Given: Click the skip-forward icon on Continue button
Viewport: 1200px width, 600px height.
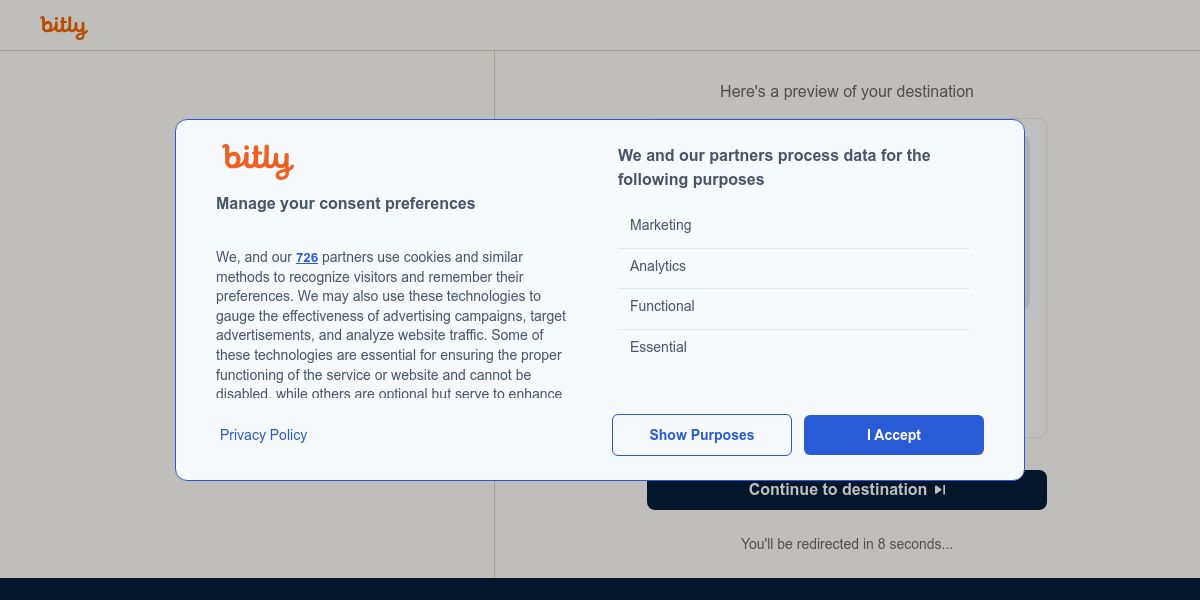Looking at the screenshot, I should 940,490.
